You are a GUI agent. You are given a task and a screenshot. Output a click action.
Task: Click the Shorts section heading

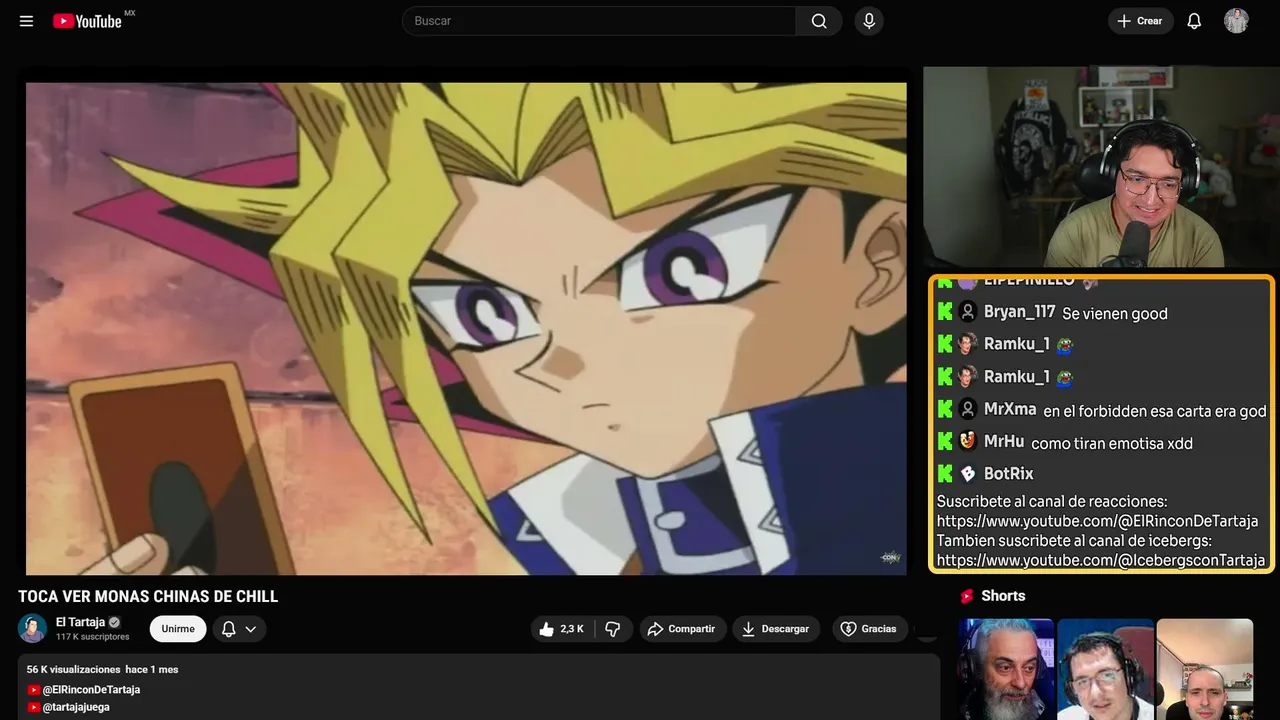click(1003, 596)
